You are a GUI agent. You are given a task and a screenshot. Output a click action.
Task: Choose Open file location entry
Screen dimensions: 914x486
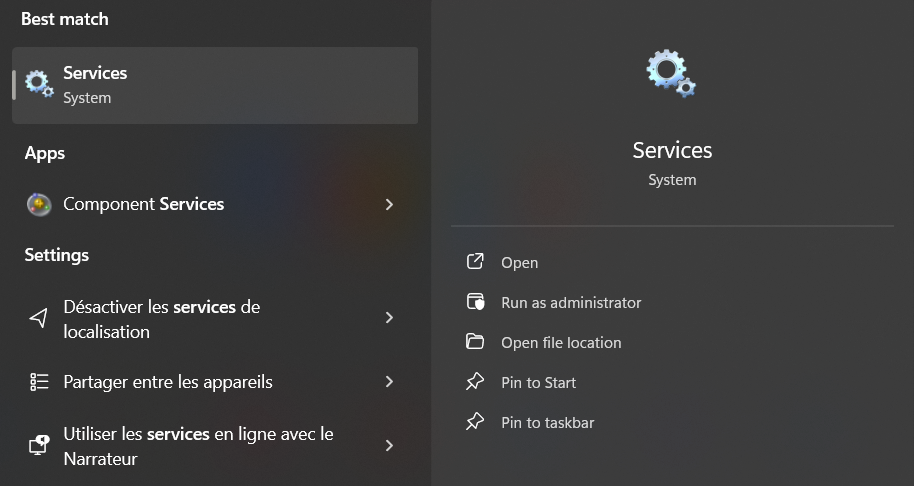point(561,342)
